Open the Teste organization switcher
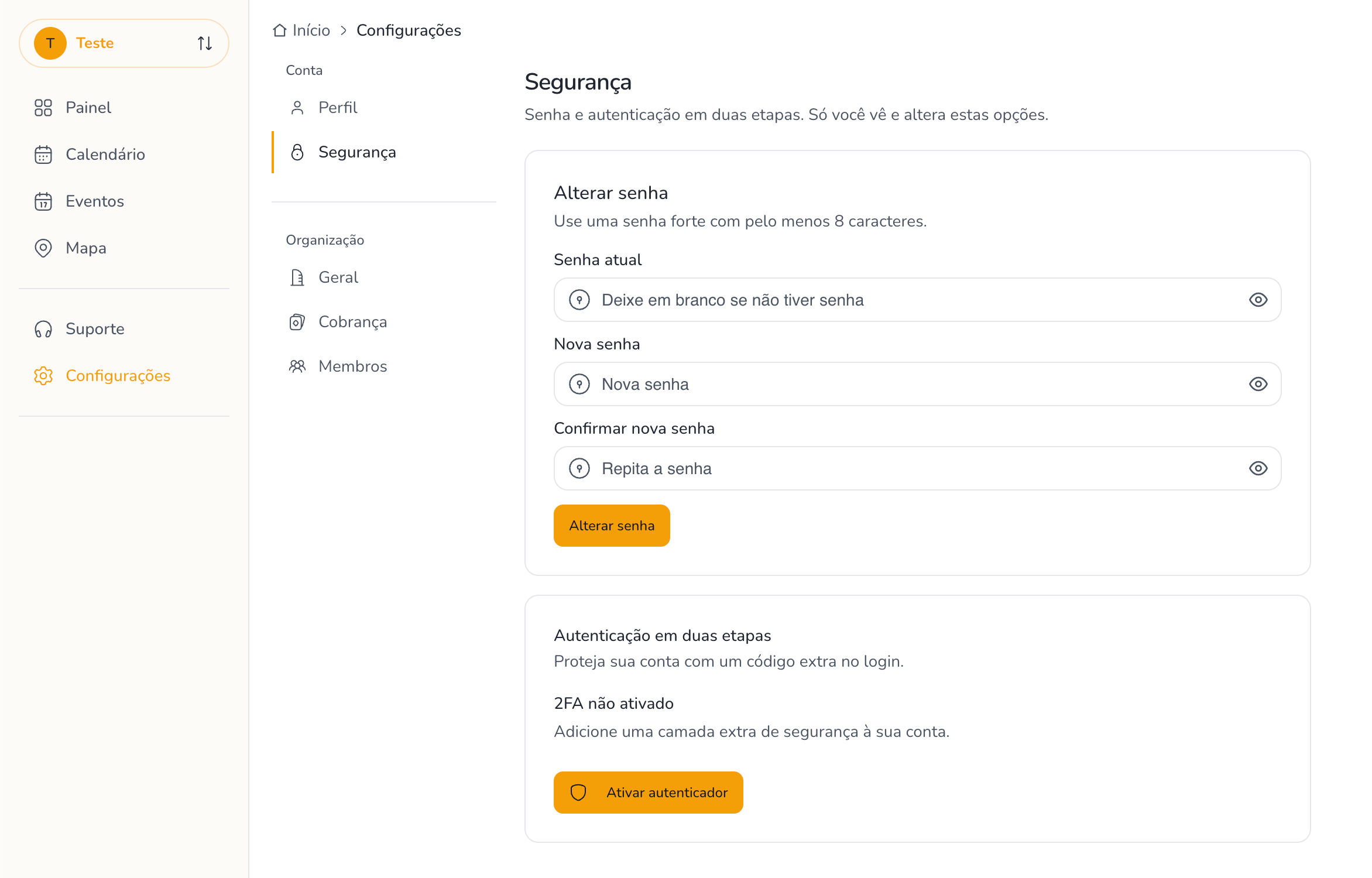This screenshot has width=1372, height=878. [124, 43]
